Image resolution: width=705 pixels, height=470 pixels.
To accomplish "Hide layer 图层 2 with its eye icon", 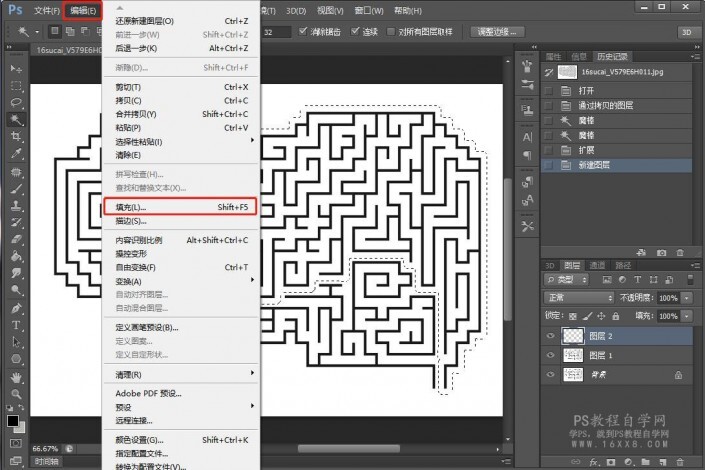I will (x=551, y=337).
